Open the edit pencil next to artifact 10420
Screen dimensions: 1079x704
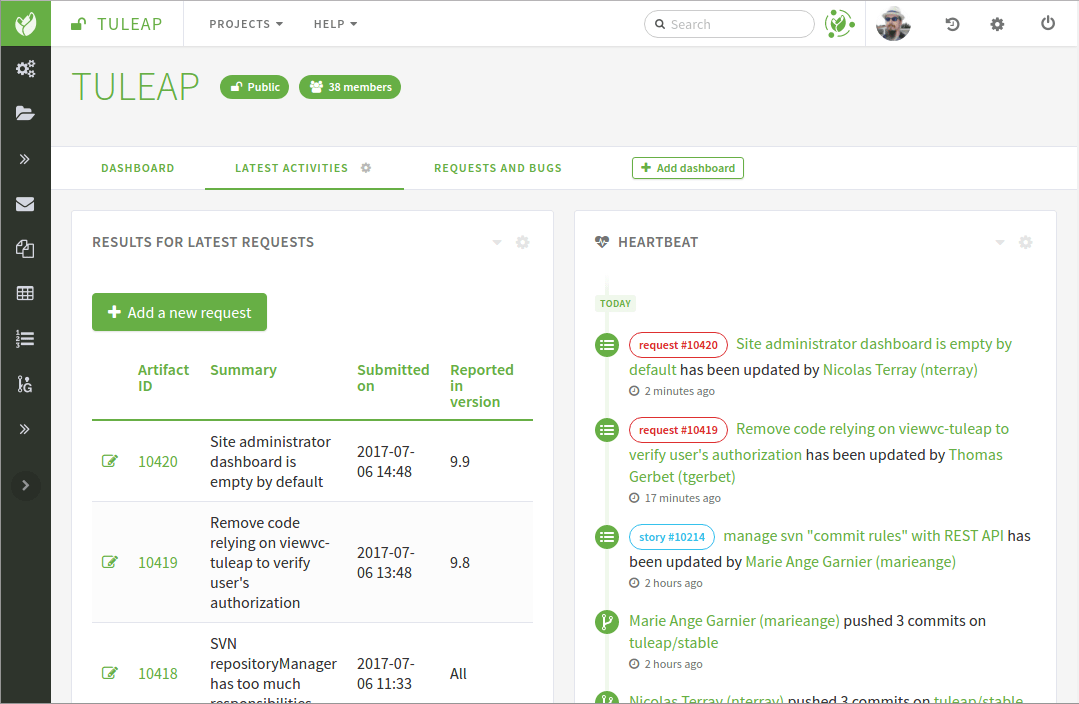[110, 461]
